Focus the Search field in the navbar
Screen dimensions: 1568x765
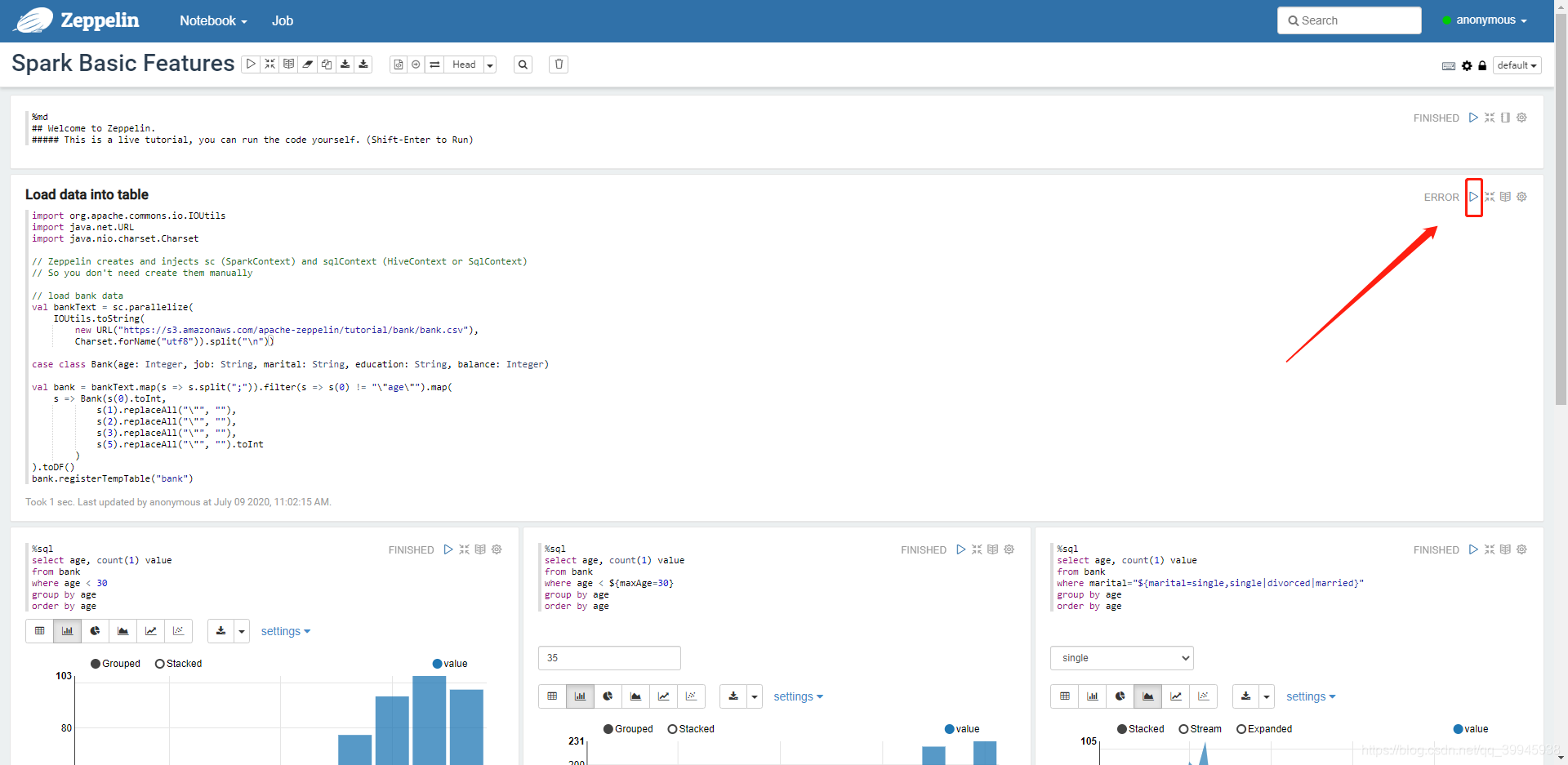(x=1349, y=20)
